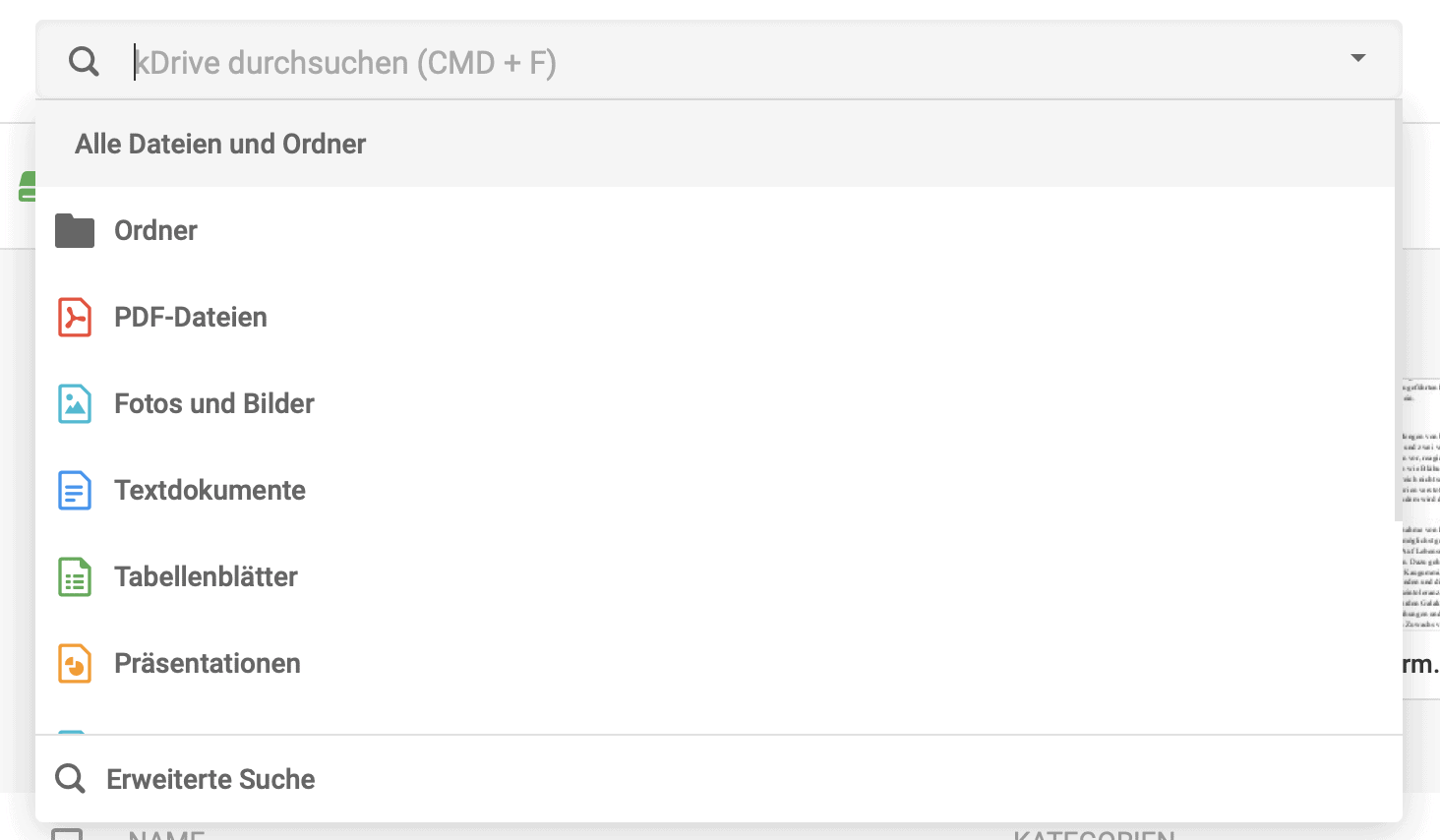Click the orange presentation icon

(x=75, y=664)
